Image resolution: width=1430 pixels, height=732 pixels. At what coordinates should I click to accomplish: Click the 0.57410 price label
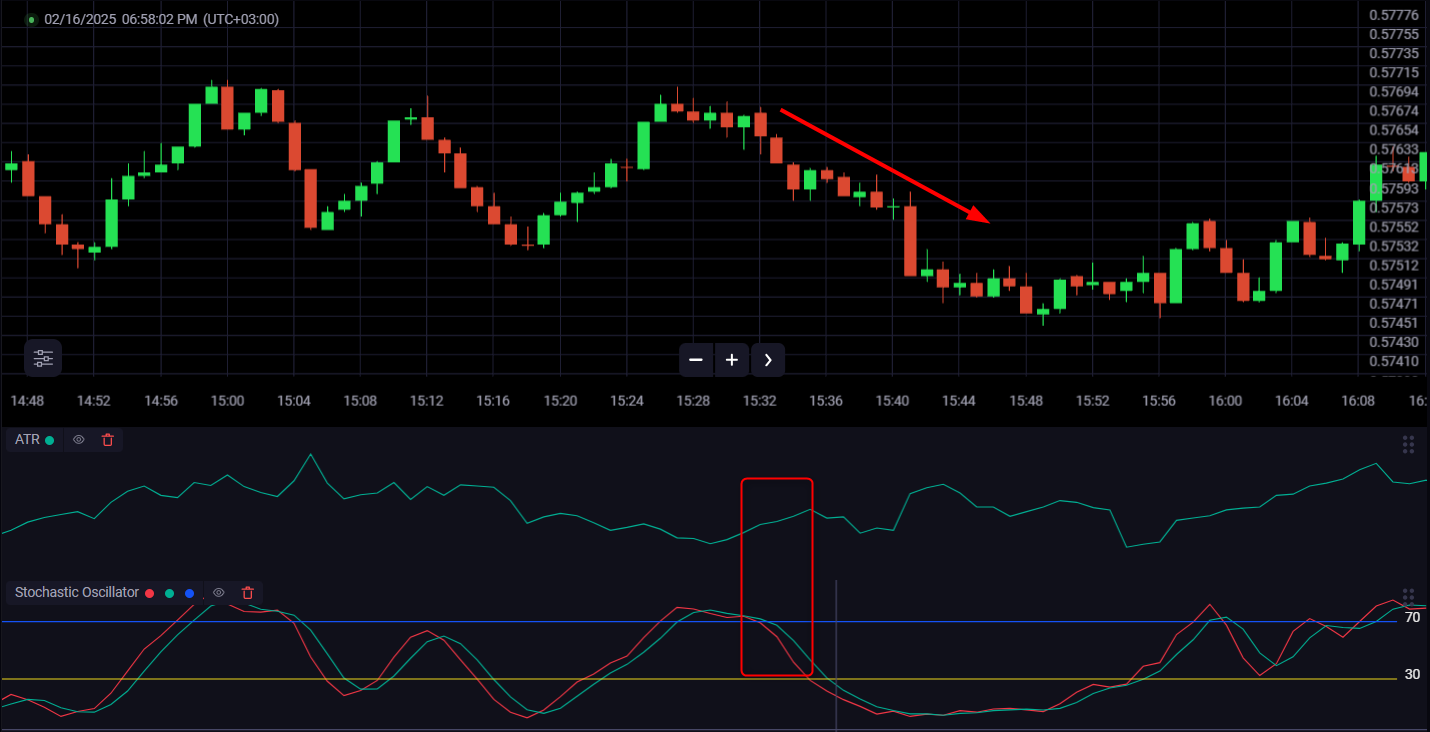point(1394,362)
